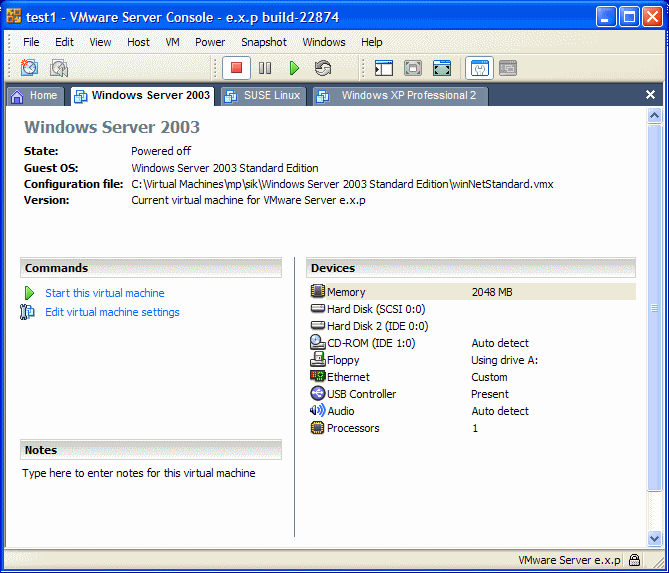Click the USB Controller icon
669x573 pixels.
point(317,393)
